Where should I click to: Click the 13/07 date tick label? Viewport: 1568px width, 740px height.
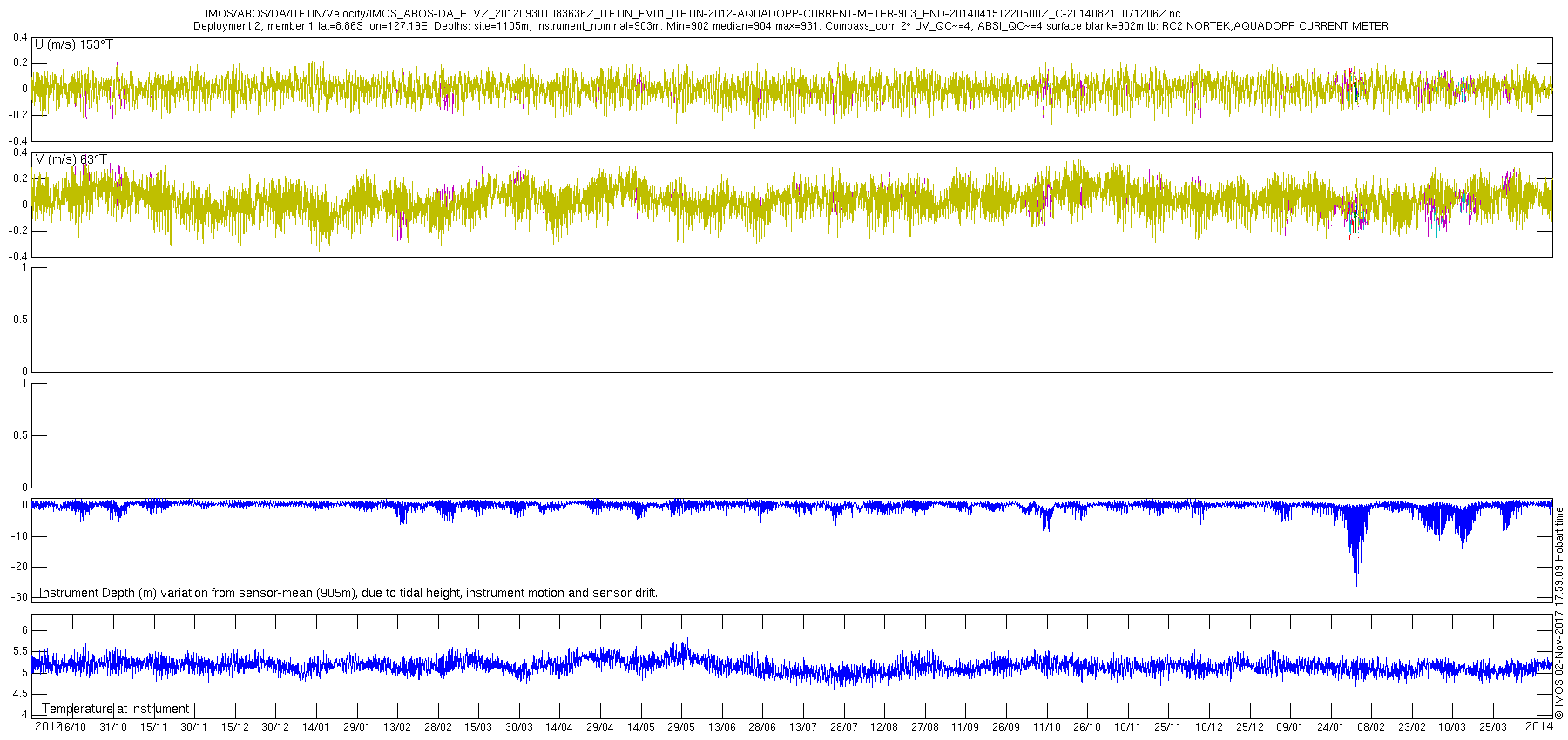click(803, 728)
